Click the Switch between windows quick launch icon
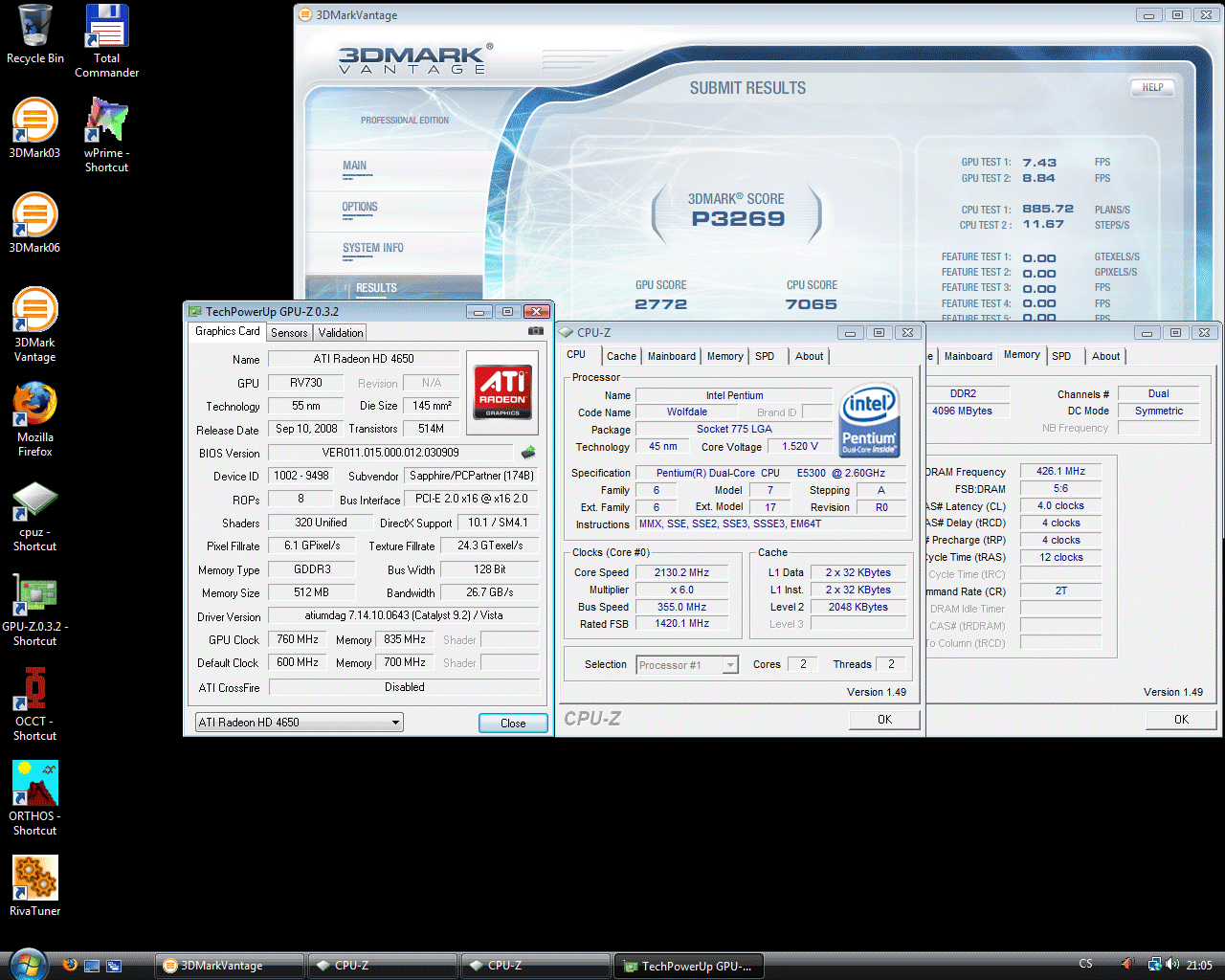 tap(114, 966)
